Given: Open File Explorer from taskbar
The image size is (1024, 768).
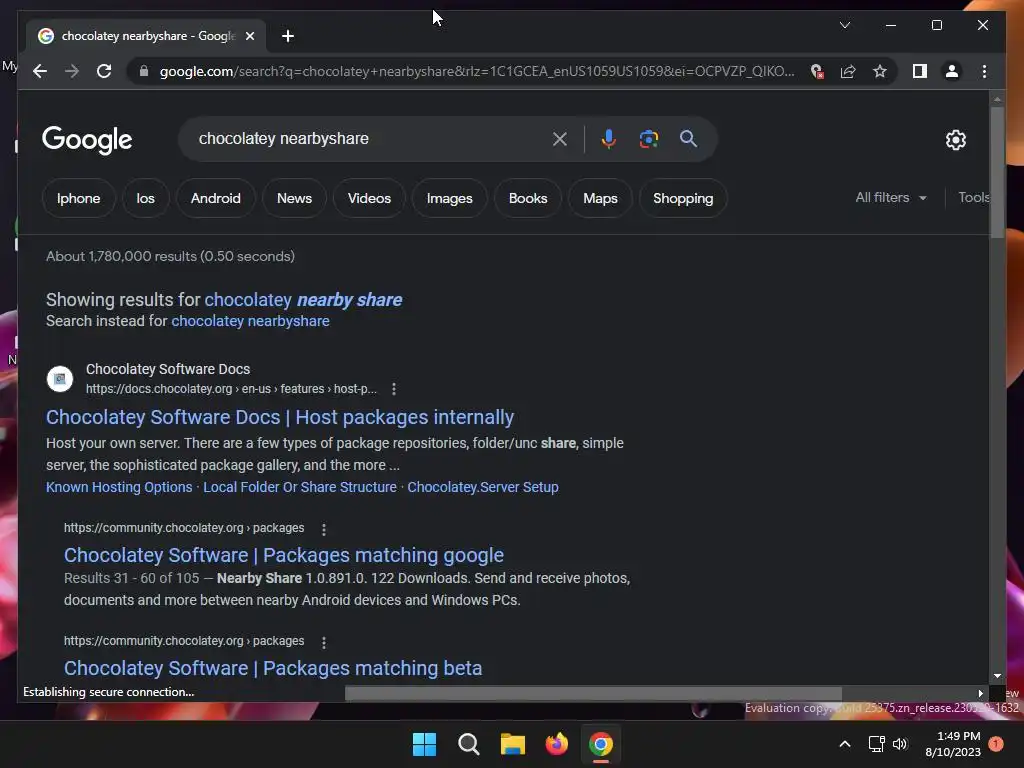Looking at the screenshot, I should pos(513,744).
